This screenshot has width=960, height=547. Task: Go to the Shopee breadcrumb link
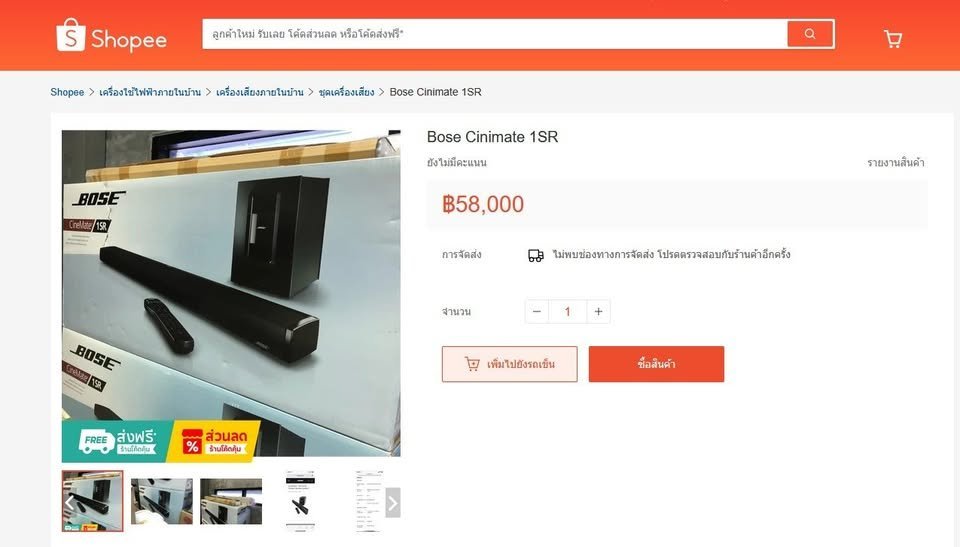pos(67,92)
